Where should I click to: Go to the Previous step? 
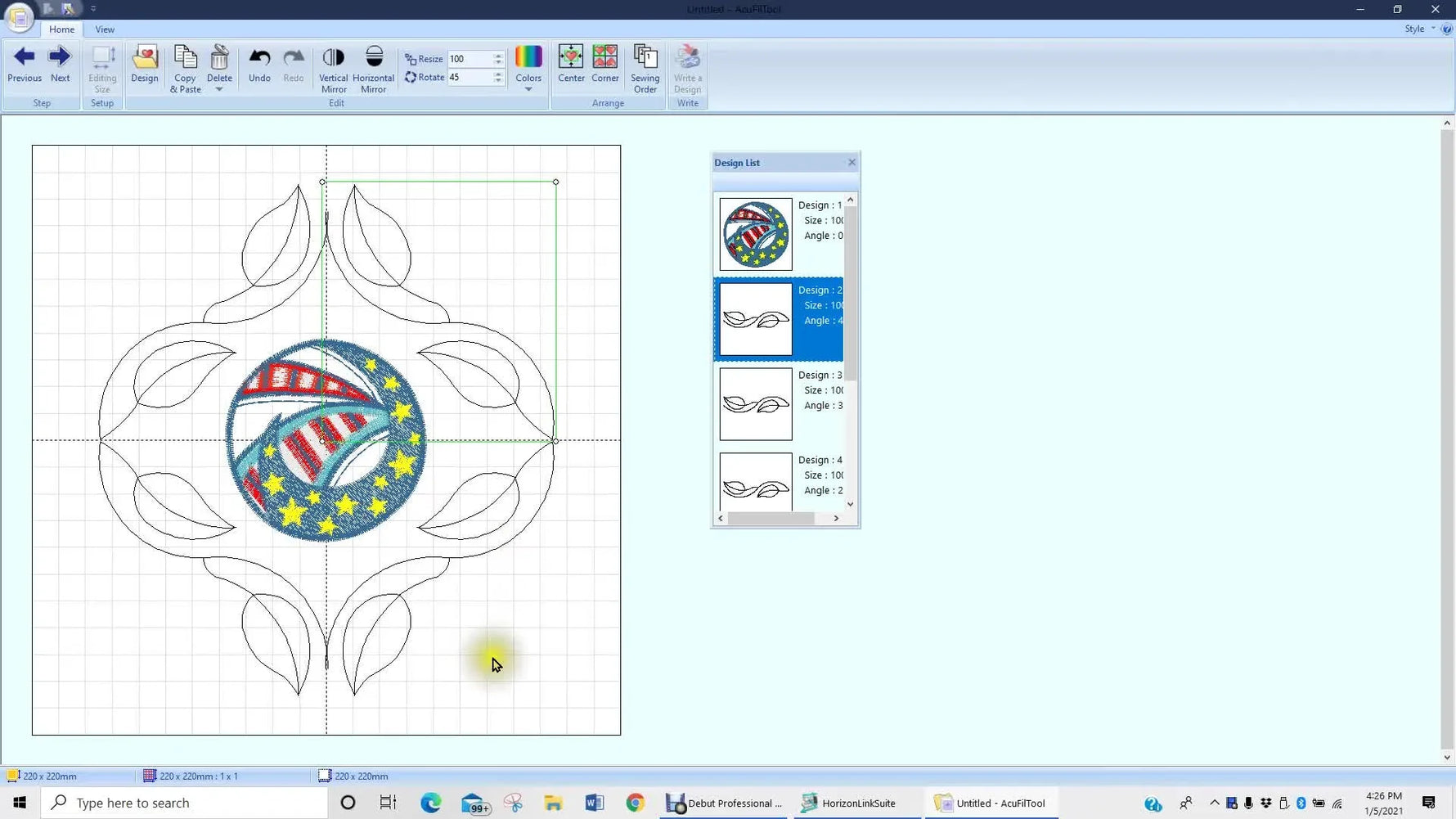[x=25, y=65]
